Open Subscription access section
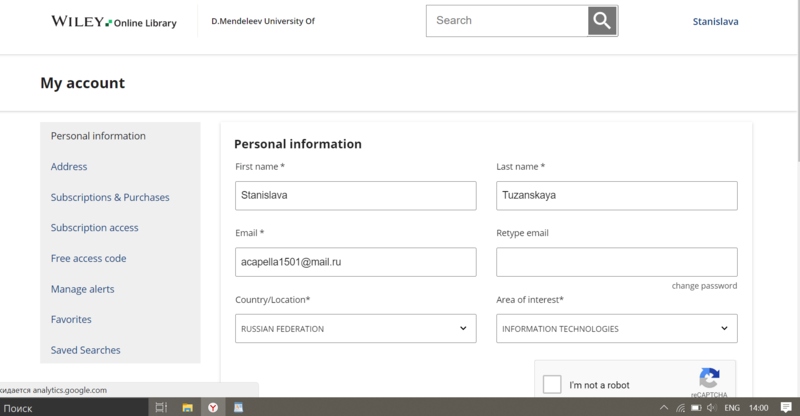800x416 pixels. [x=94, y=228]
